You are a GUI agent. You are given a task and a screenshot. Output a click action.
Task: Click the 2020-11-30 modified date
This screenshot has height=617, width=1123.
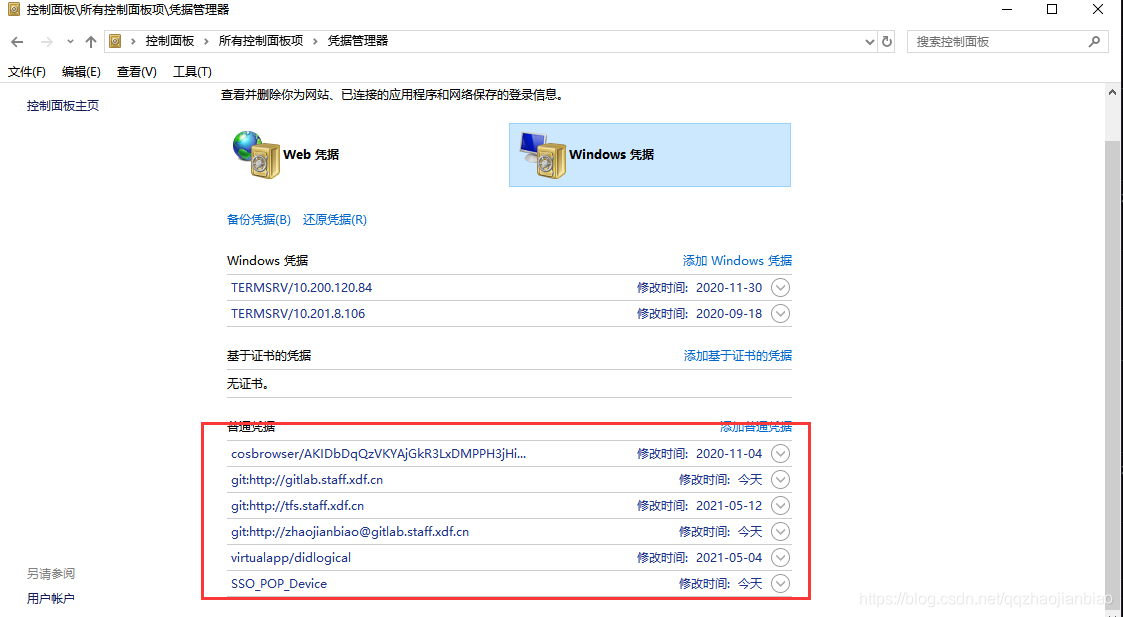pyautogui.click(x=729, y=287)
